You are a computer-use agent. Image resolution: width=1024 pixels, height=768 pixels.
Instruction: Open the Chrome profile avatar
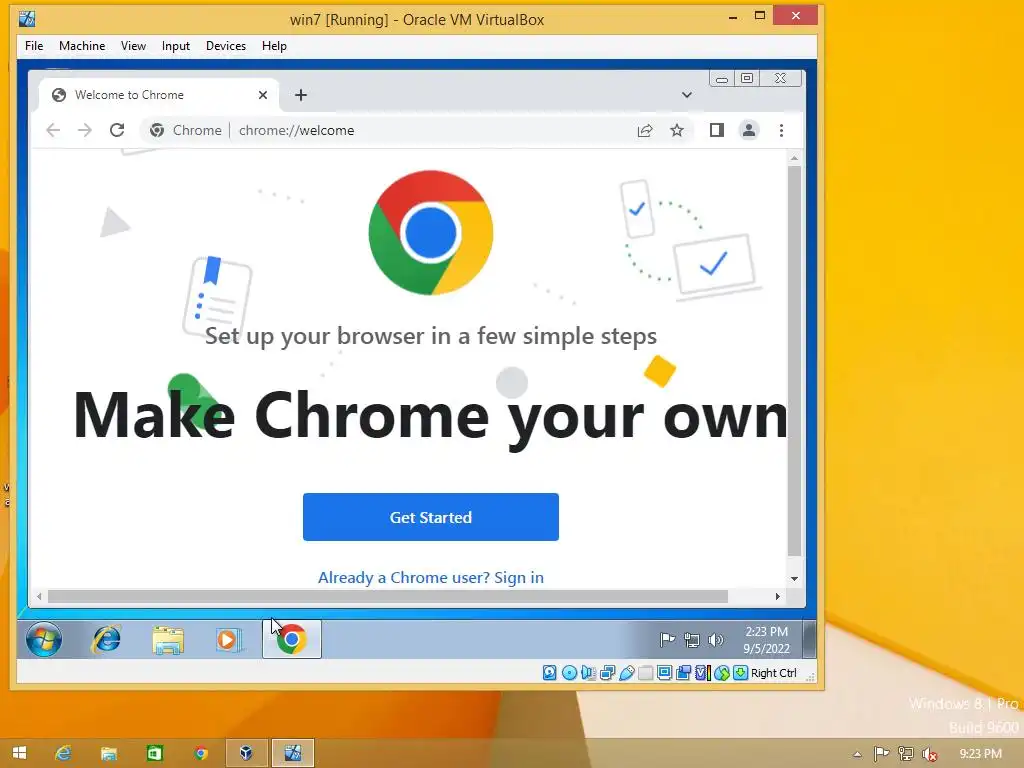coord(749,130)
